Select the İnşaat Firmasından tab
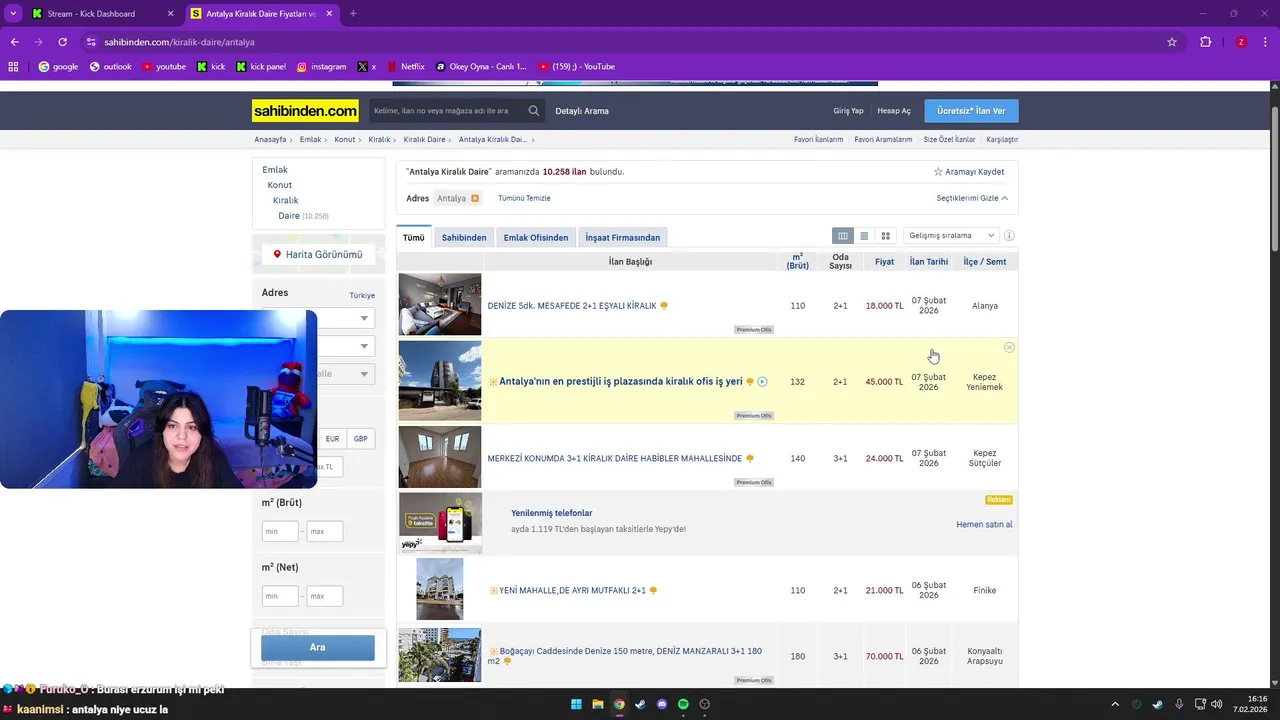 [x=623, y=238]
